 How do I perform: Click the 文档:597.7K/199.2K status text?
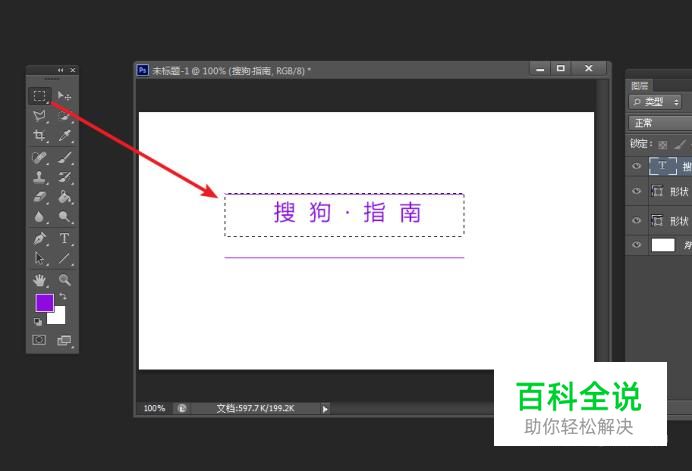256,408
